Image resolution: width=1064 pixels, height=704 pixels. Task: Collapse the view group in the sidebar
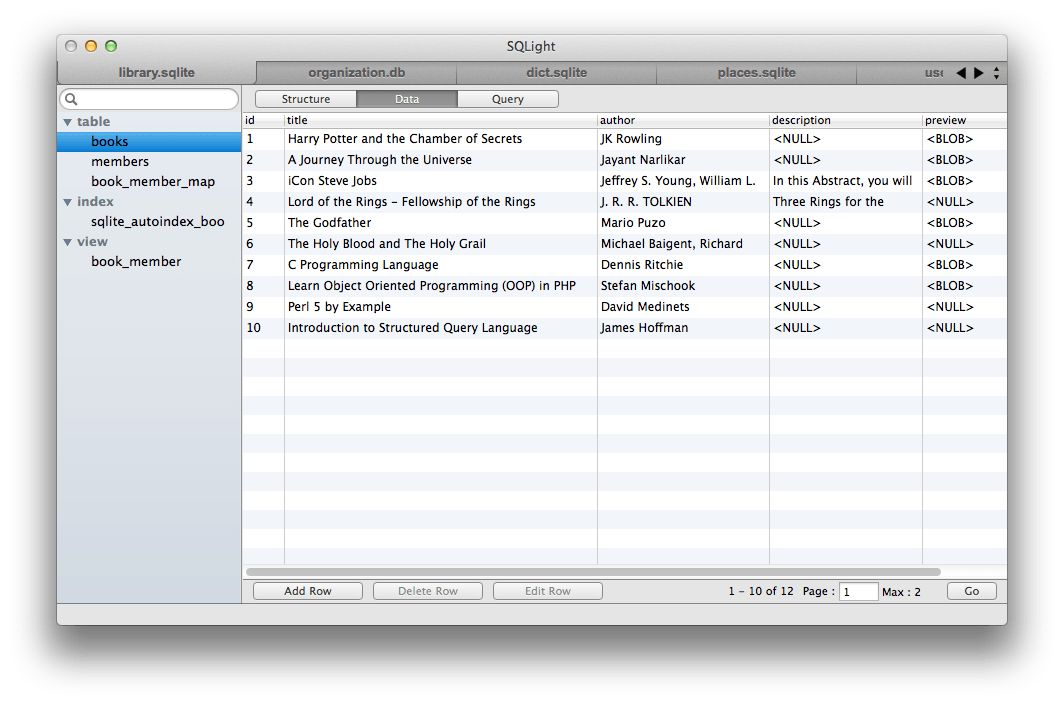tap(67, 241)
